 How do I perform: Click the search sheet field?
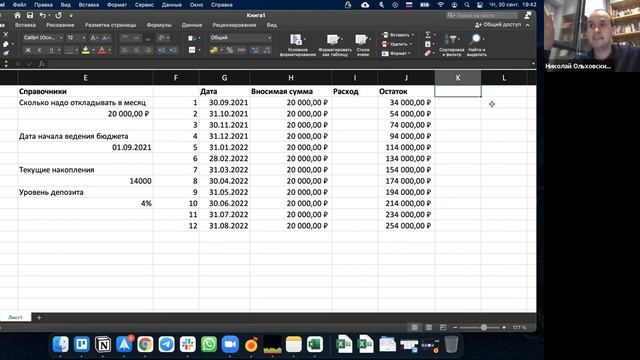coord(482,15)
